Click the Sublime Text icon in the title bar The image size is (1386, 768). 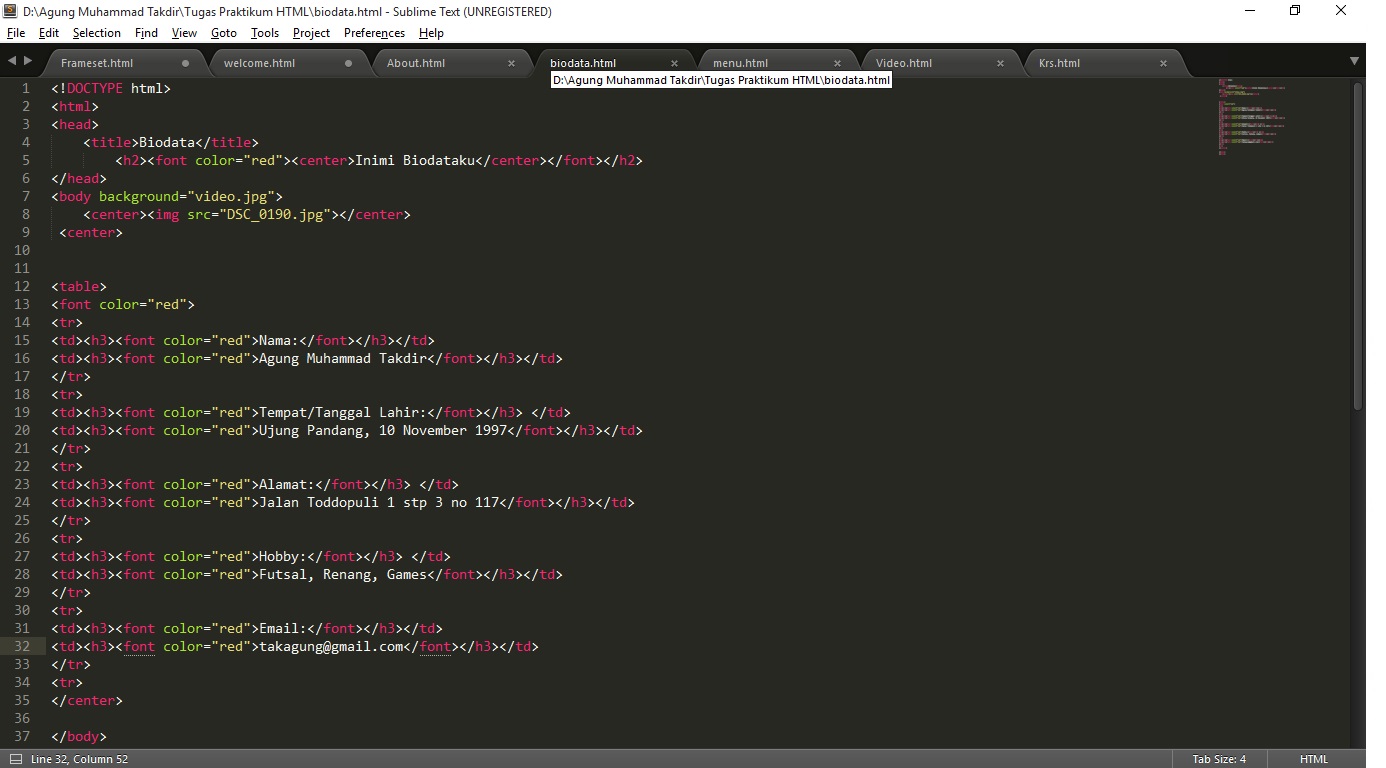click(x=10, y=11)
